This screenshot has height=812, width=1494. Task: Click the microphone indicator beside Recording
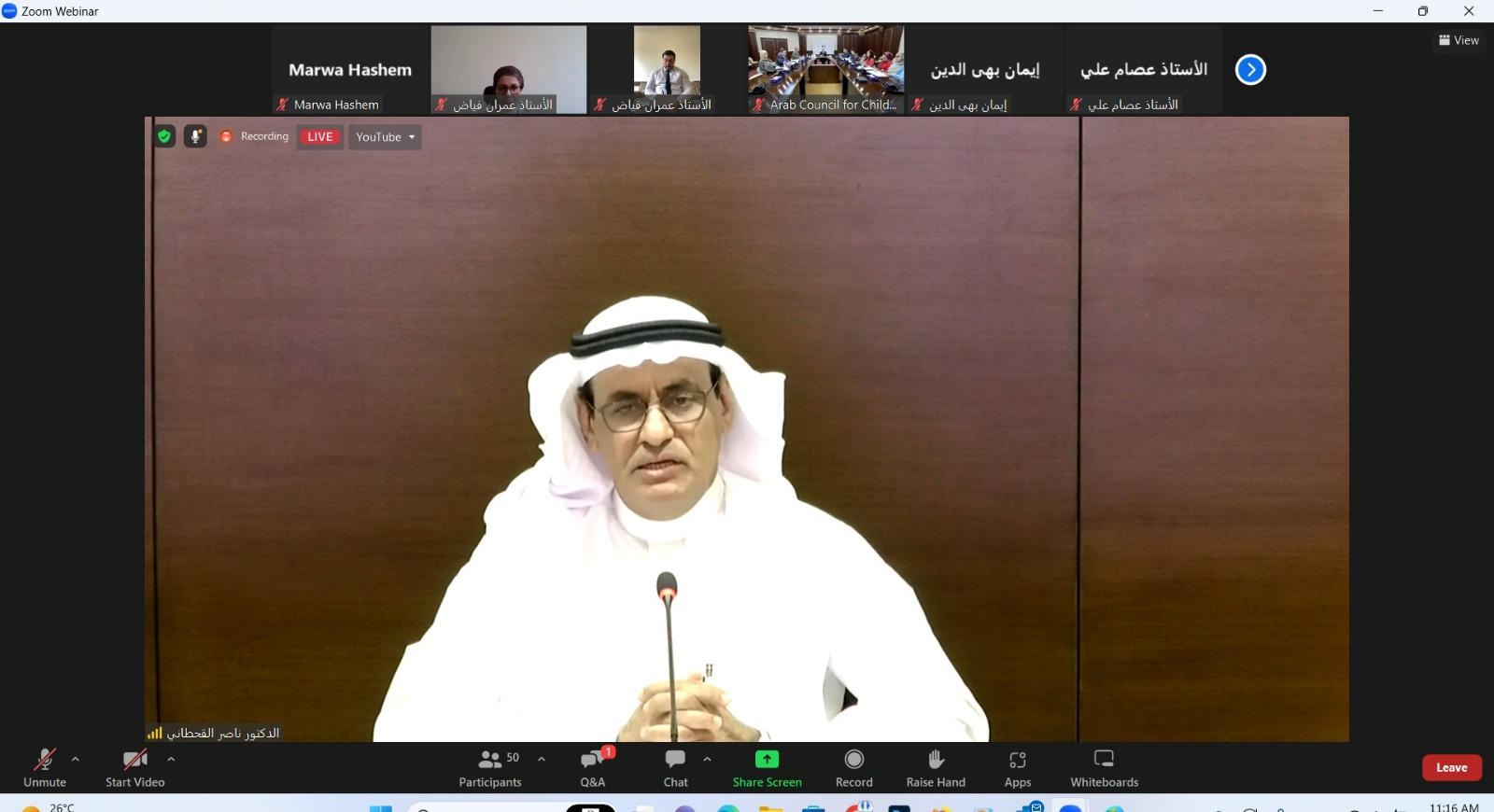point(195,136)
